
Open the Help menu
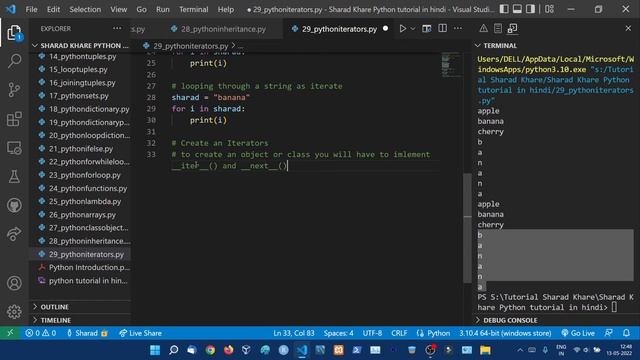tap(225, 9)
